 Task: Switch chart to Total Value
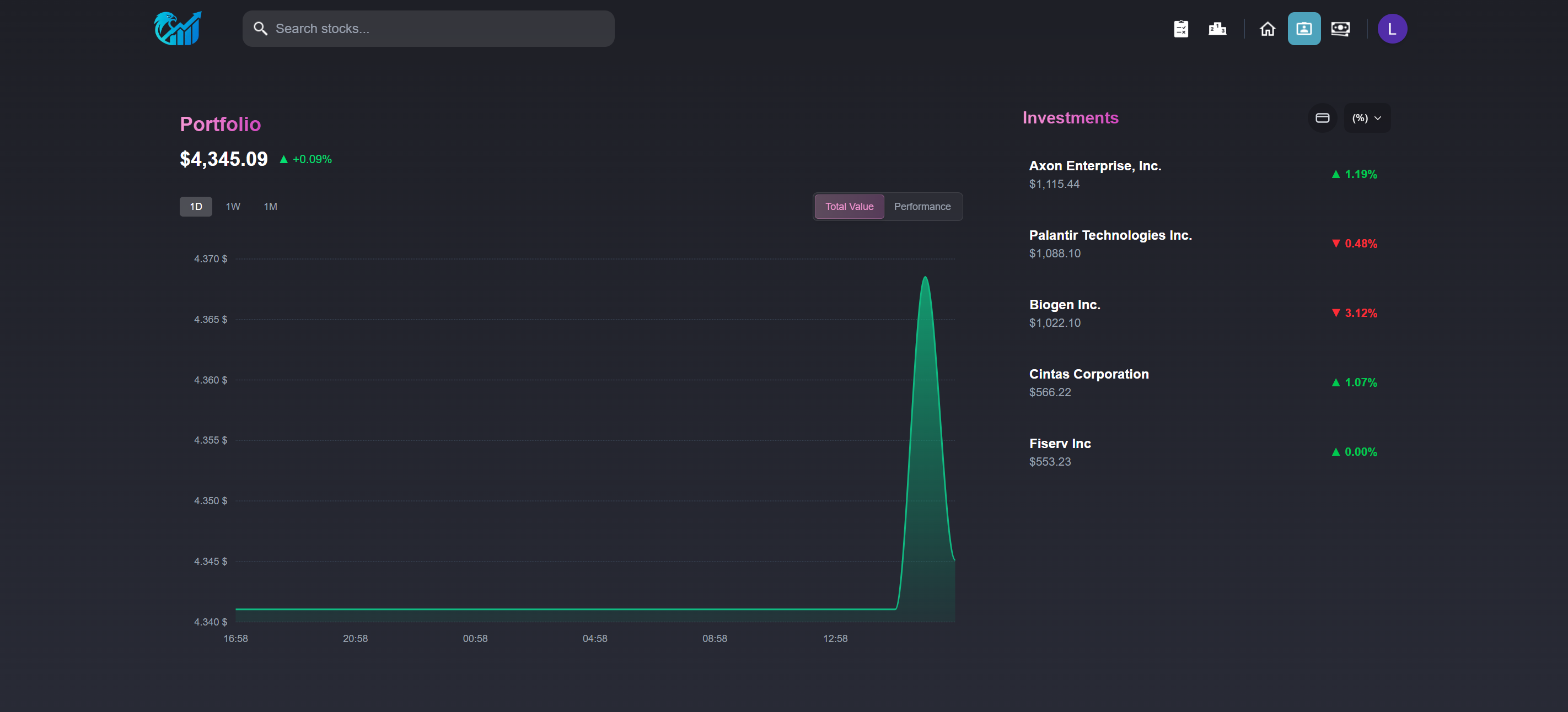[x=849, y=206]
